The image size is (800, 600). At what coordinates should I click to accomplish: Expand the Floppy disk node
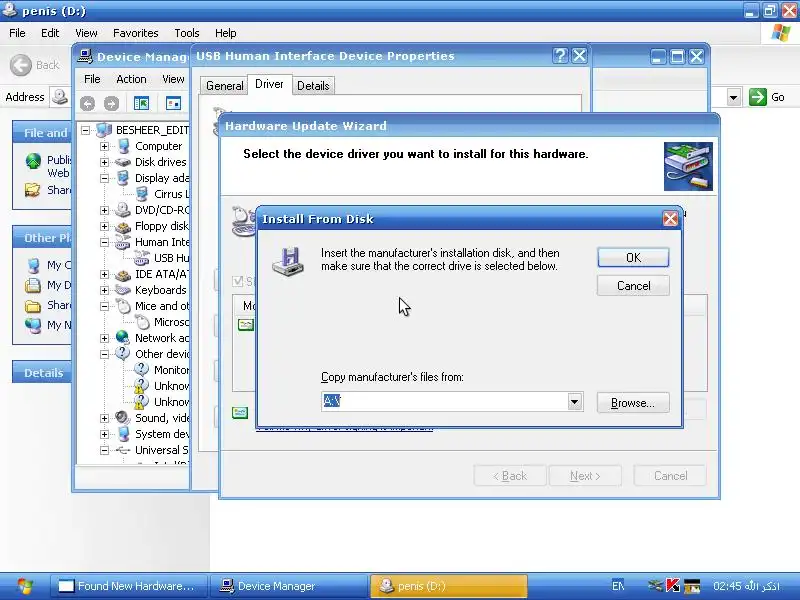104,226
